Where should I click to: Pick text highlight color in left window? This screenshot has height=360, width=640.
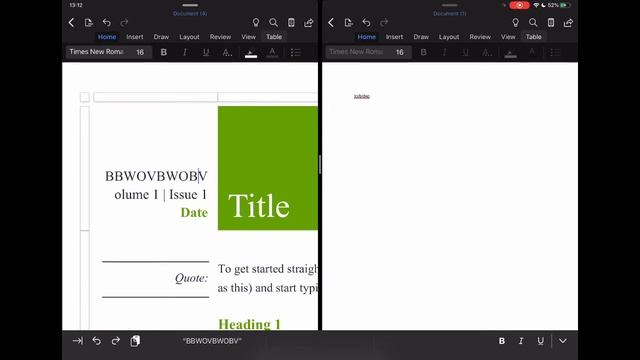(251, 52)
